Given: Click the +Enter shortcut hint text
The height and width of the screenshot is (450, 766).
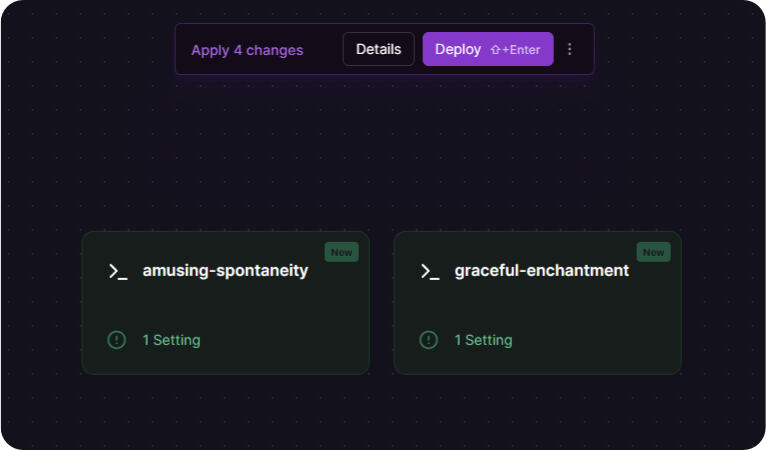Looking at the screenshot, I should [521, 50].
